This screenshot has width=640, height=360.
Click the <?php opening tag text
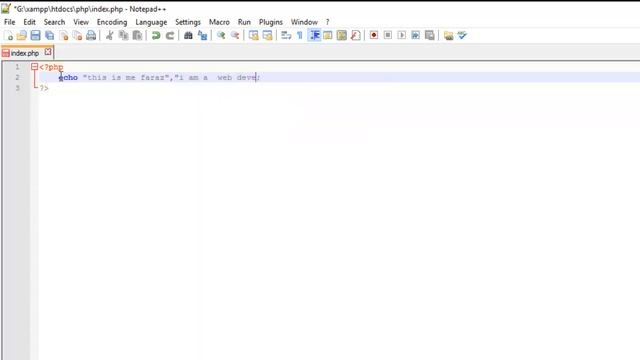pos(51,67)
